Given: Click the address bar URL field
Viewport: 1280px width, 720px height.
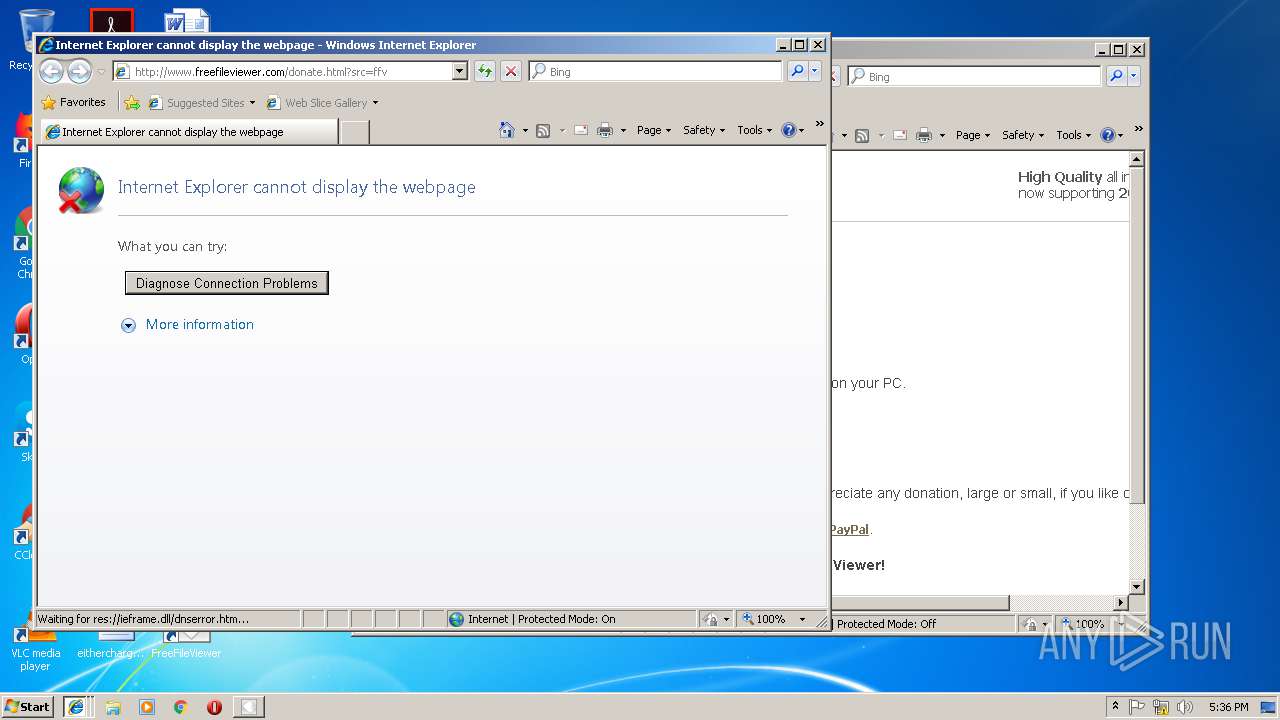Looking at the screenshot, I should [x=291, y=71].
